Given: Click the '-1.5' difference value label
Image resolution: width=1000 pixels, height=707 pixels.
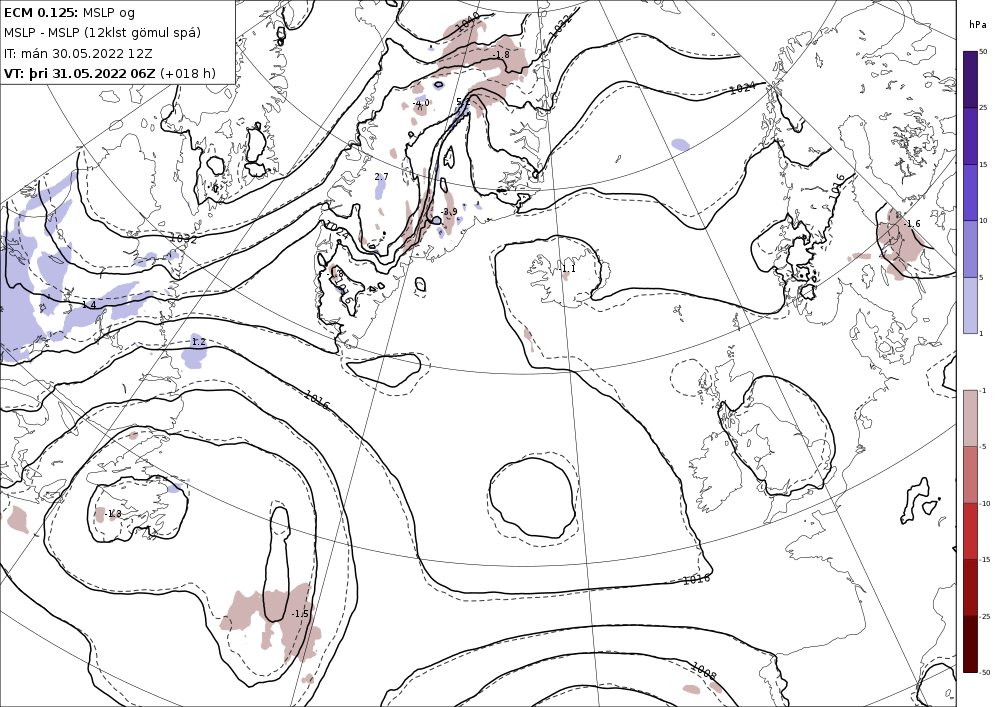Looking at the screenshot, I should pos(300,613).
